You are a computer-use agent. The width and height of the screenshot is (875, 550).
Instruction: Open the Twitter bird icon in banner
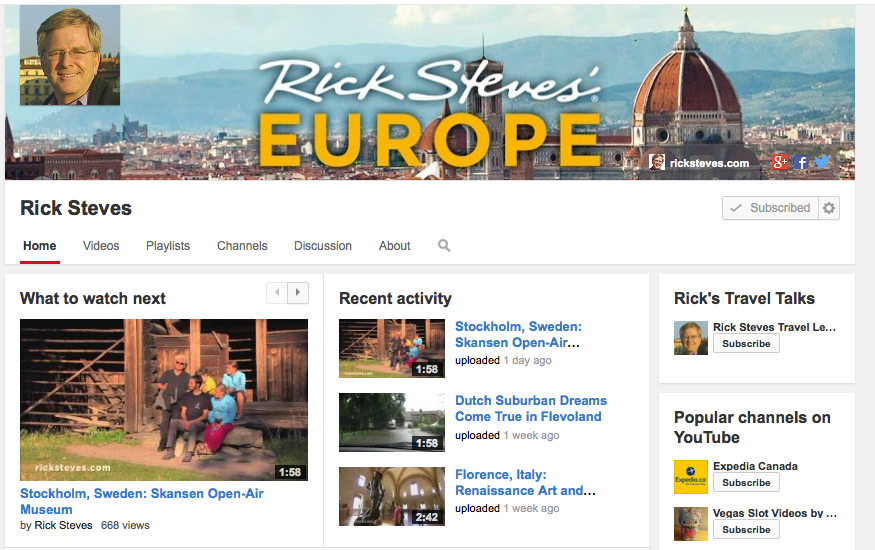coord(821,162)
